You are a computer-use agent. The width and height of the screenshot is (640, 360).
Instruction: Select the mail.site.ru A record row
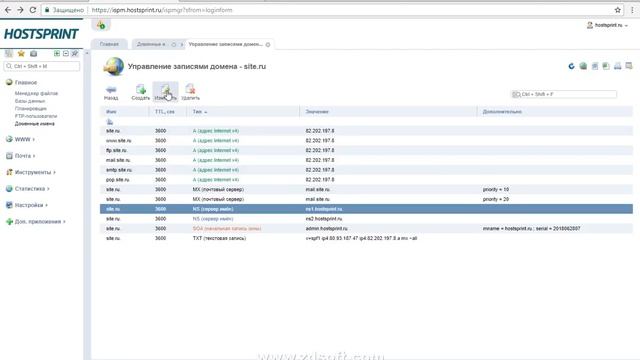click(x=366, y=160)
